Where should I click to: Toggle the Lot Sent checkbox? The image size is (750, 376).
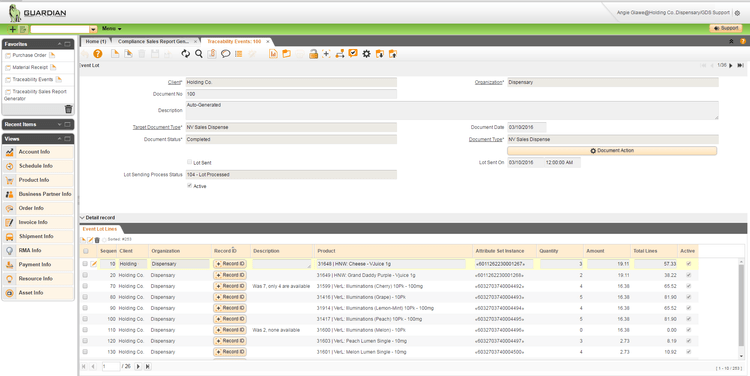pyautogui.click(x=190, y=162)
